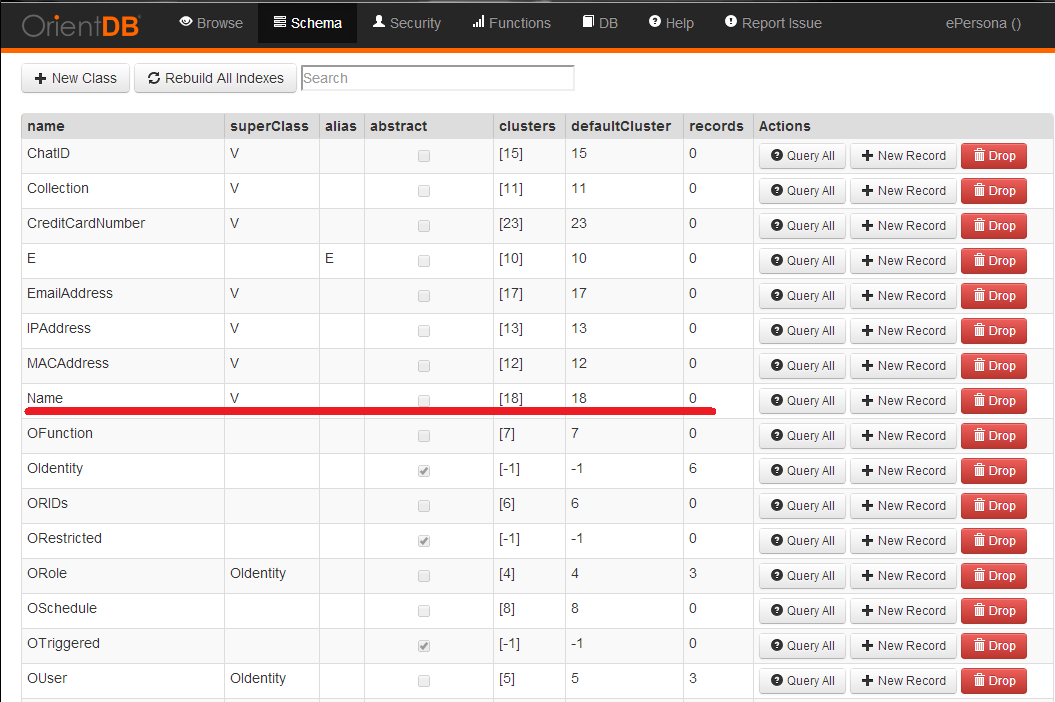Viewport: 1055px width, 702px height.
Task: Uncheck abstract checkbox for ORestricted
Action: click(x=424, y=541)
